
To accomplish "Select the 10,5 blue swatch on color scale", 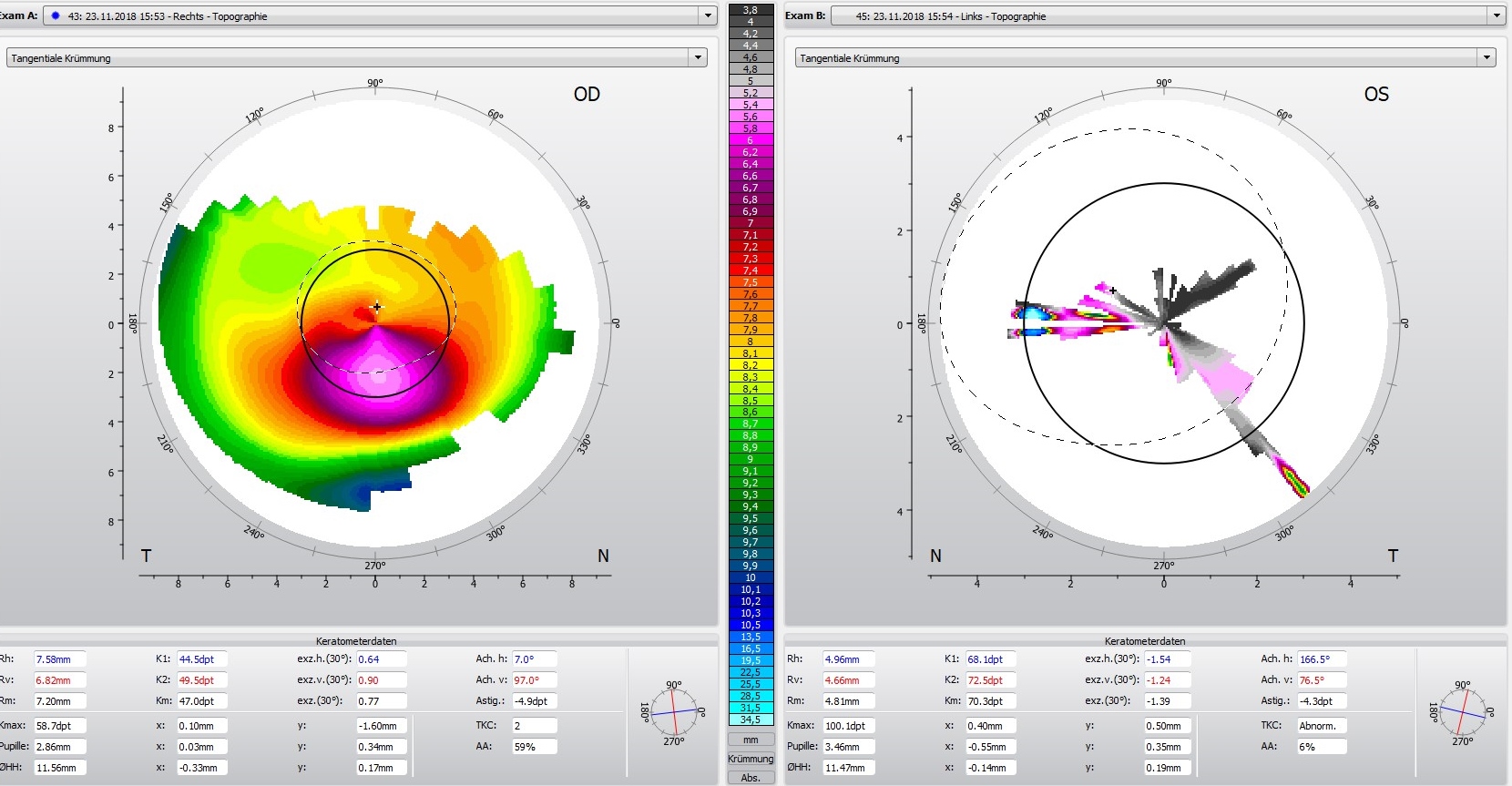I will 751,625.
